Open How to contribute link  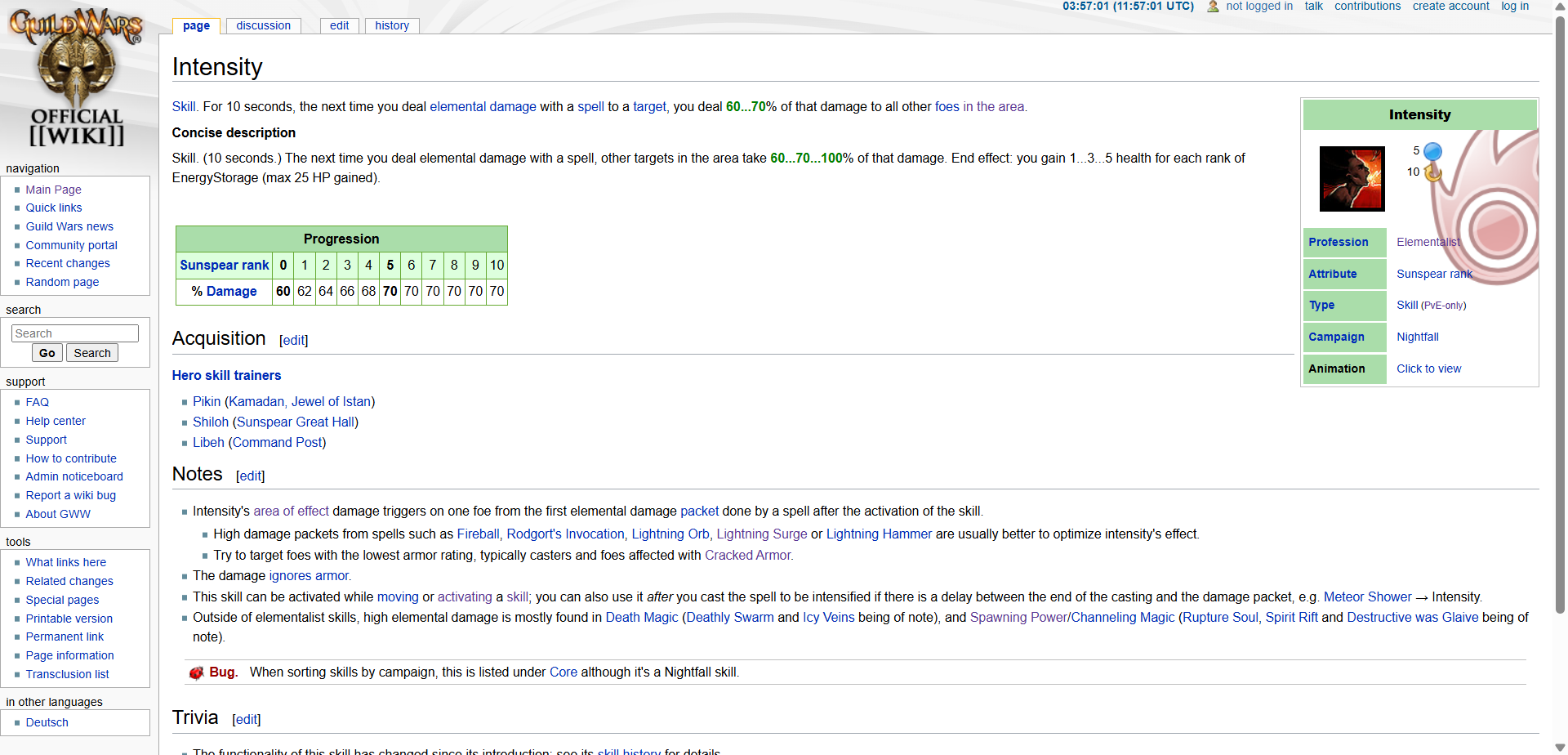pyautogui.click(x=71, y=458)
